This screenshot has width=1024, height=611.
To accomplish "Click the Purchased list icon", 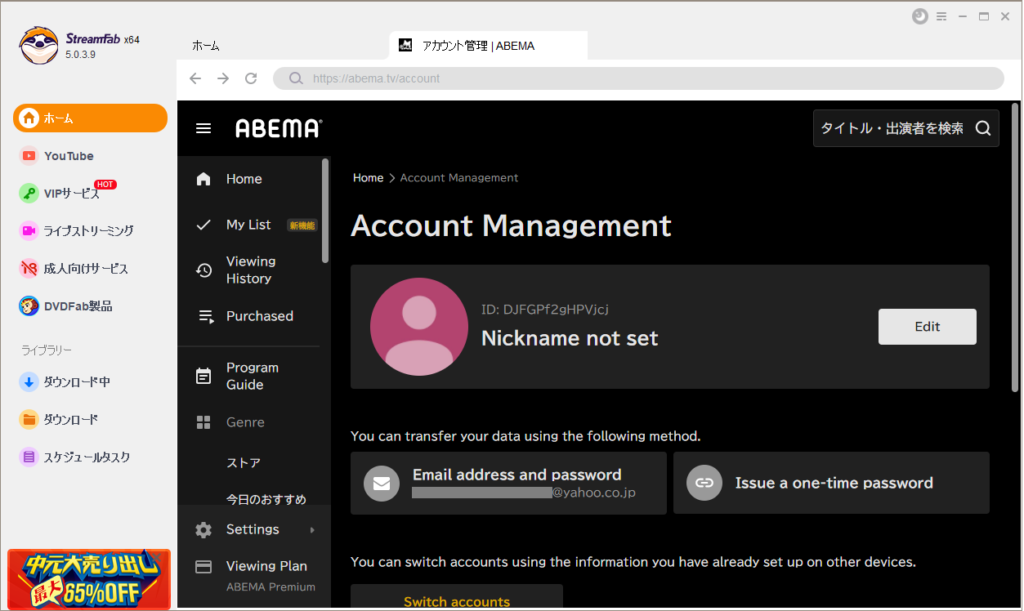I will click(206, 317).
